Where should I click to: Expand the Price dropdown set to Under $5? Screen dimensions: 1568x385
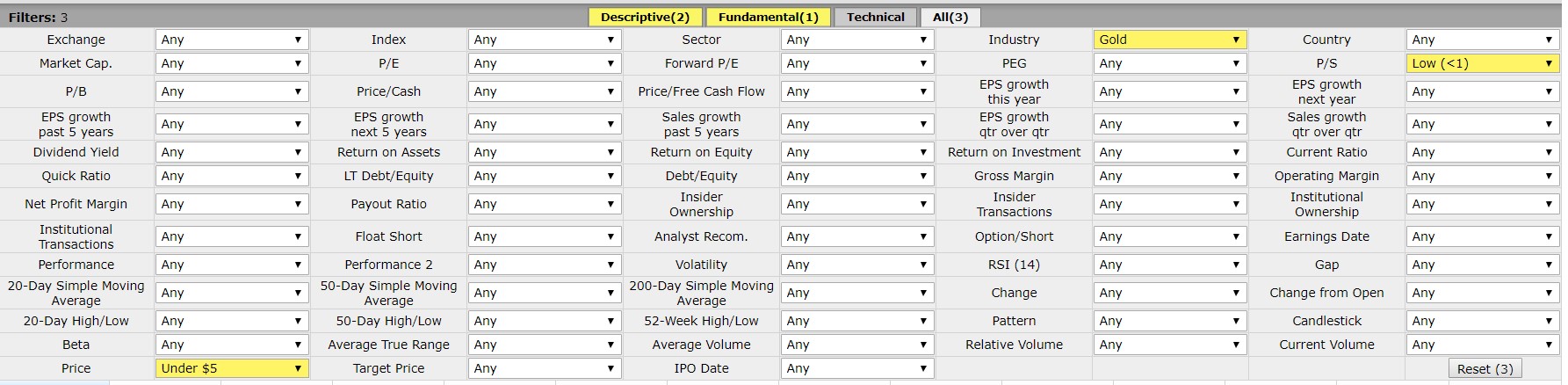pyautogui.click(x=231, y=368)
